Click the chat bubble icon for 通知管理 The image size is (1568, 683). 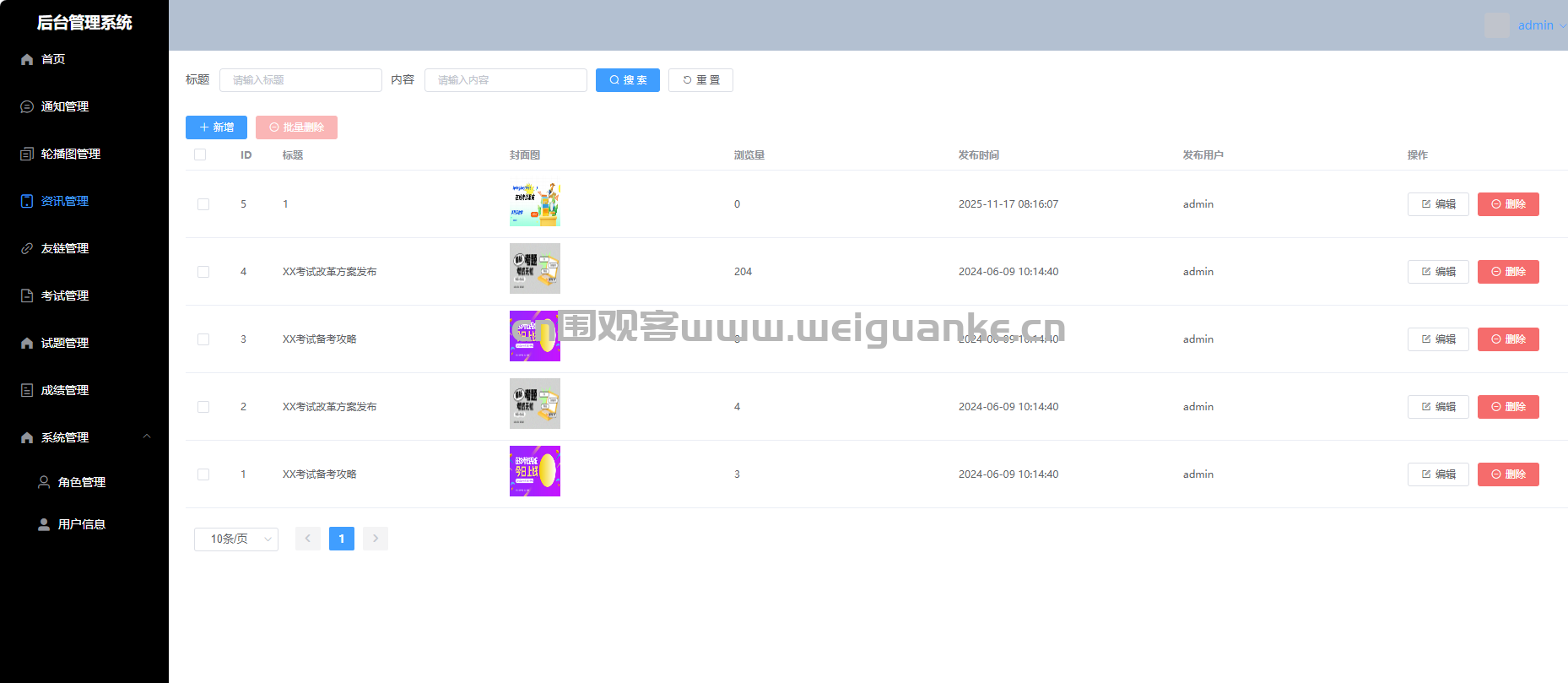pos(27,106)
